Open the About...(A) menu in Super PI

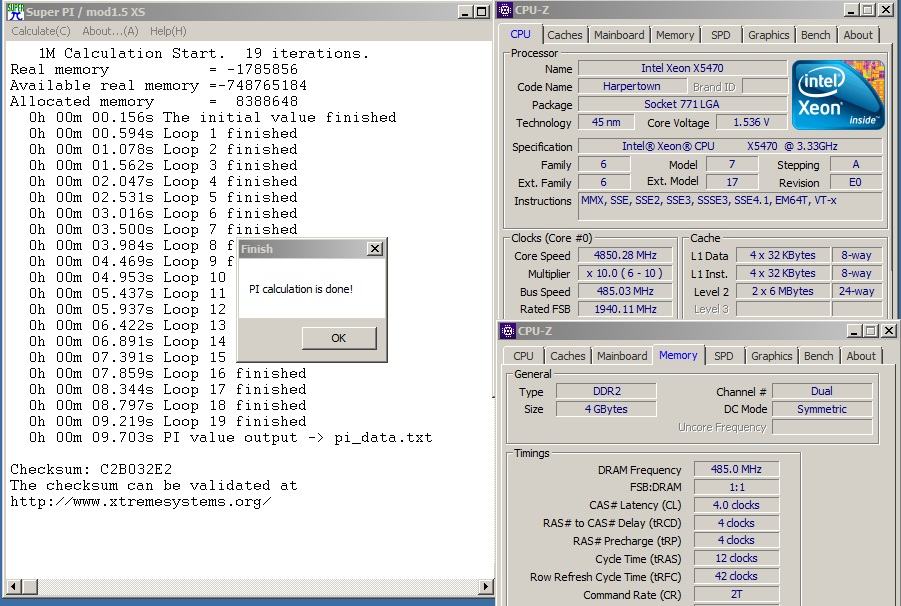[110, 31]
